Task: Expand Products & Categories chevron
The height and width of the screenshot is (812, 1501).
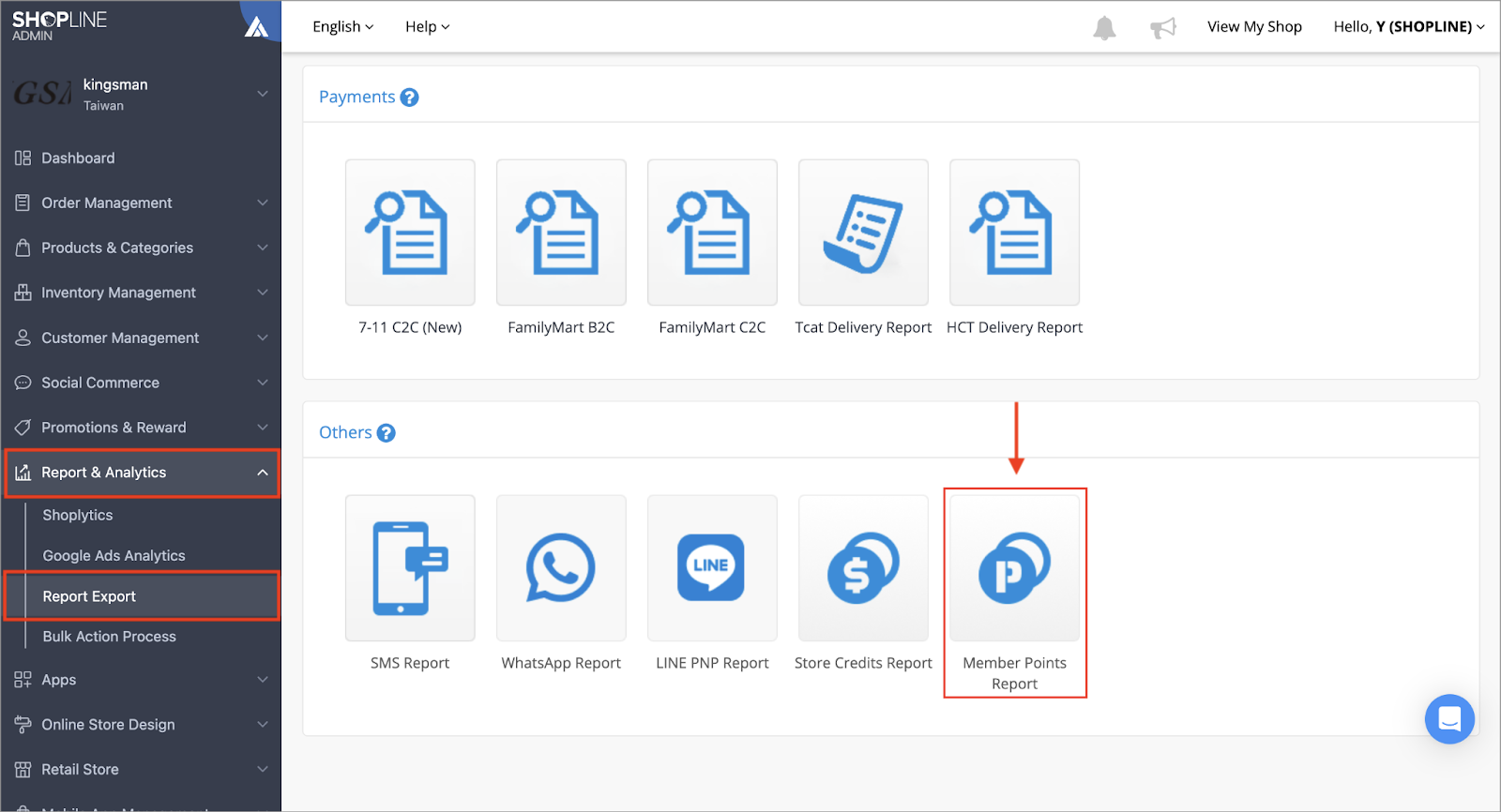Action: 263,248
